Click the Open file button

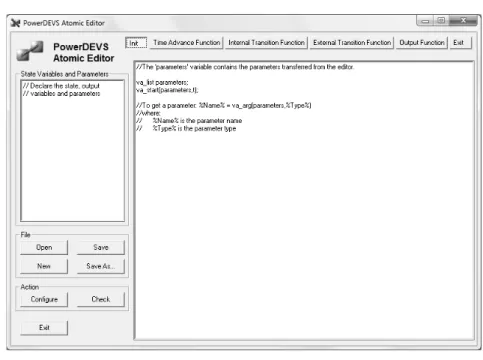click(x=44, y=247)
